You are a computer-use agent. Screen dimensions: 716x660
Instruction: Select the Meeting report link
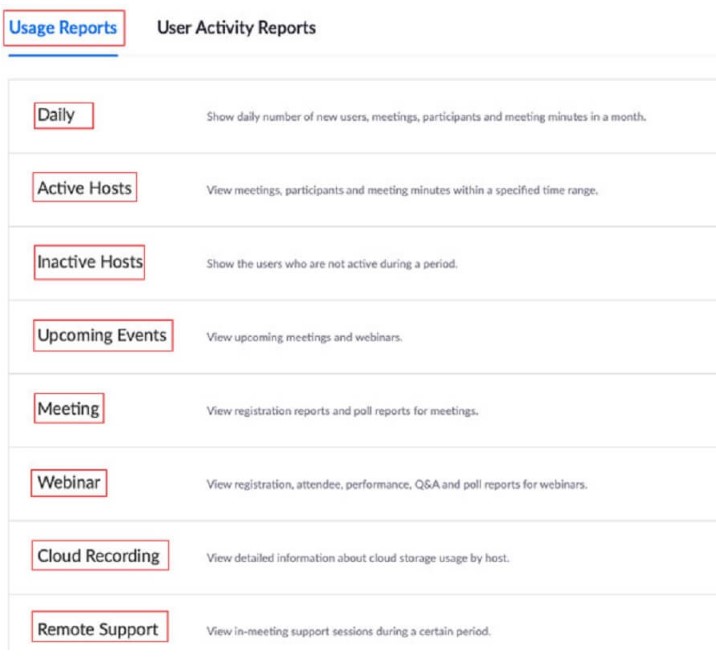[68, 409]
